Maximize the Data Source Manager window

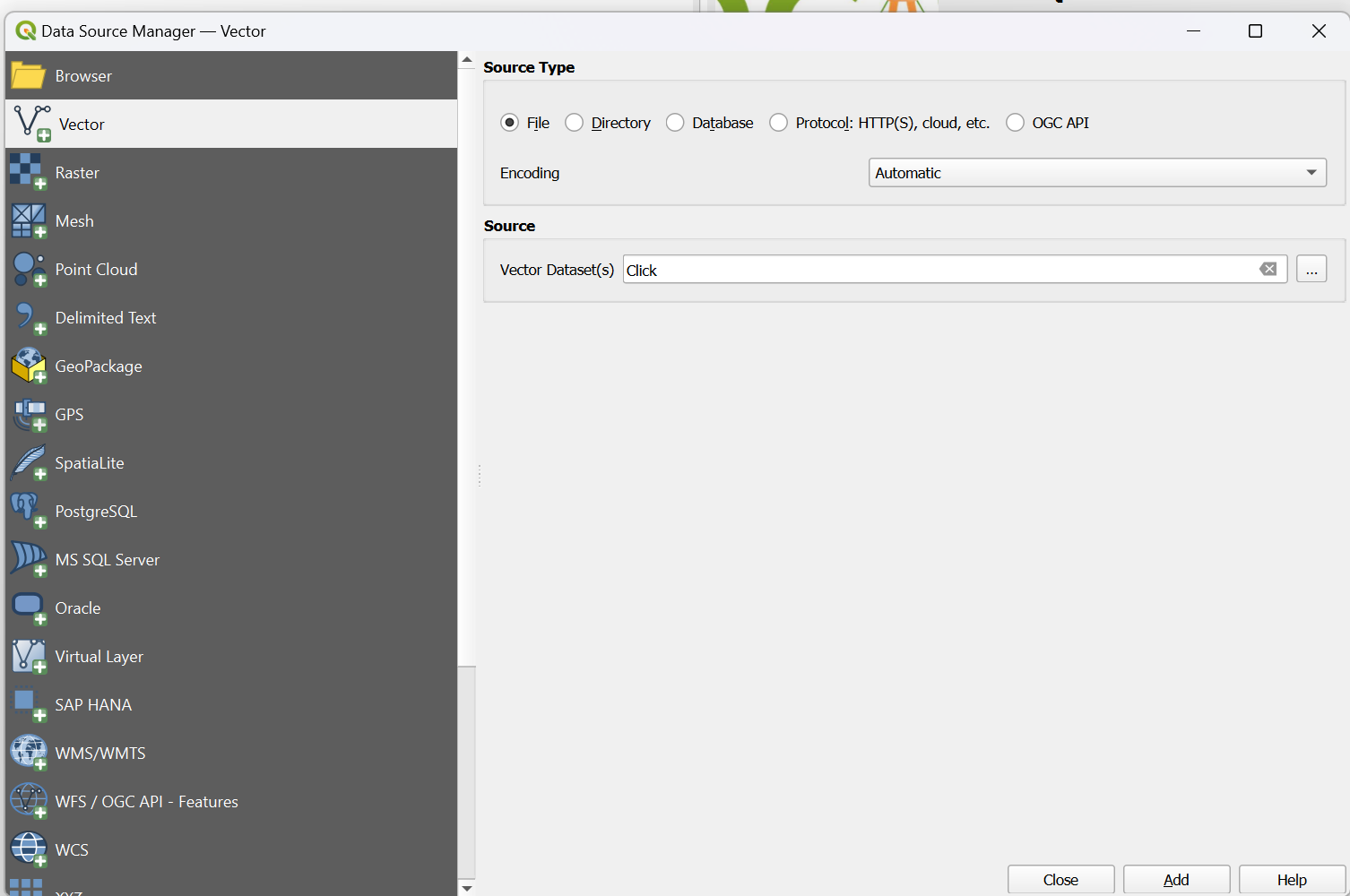1255,30
